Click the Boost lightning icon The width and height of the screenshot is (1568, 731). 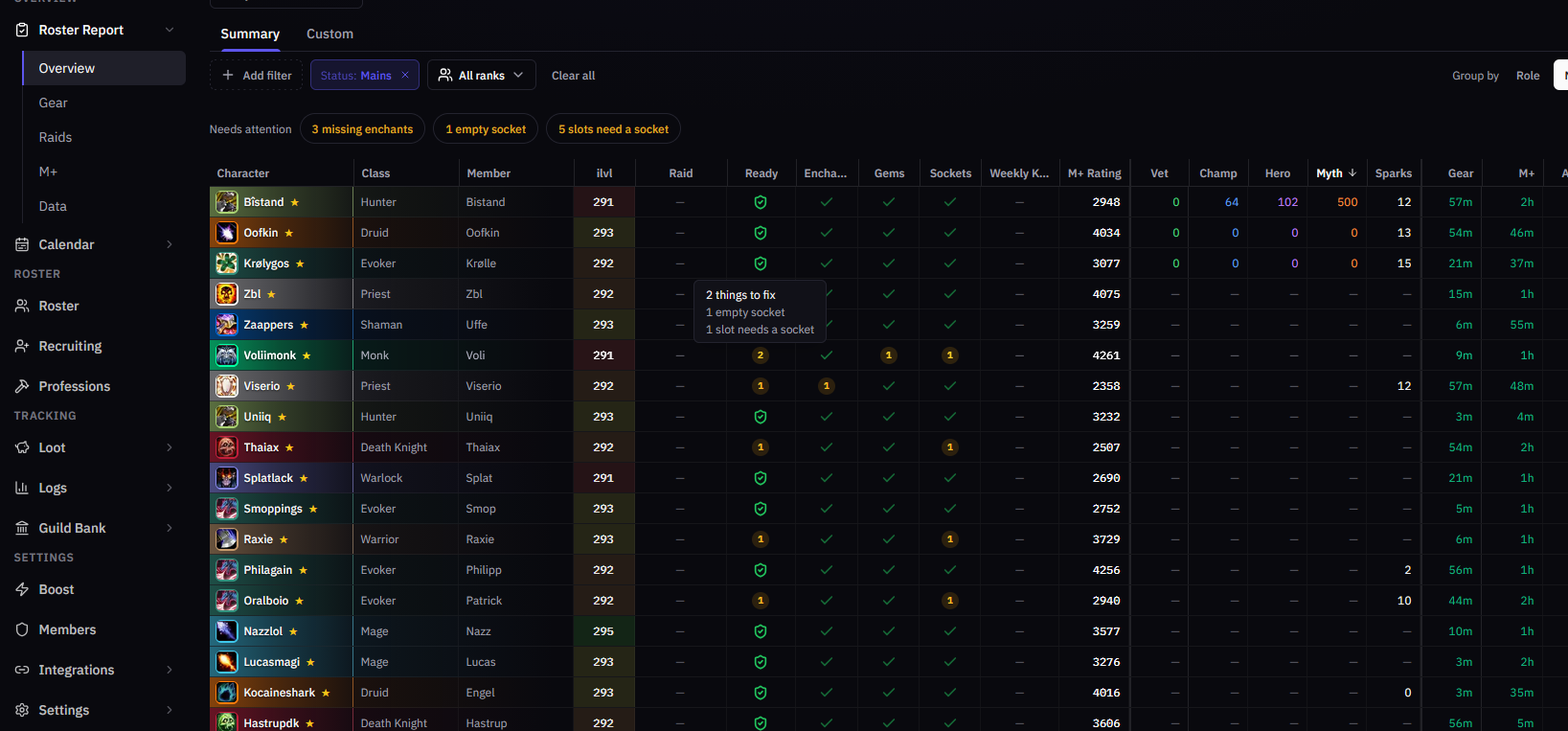click(x=22, y=589)
